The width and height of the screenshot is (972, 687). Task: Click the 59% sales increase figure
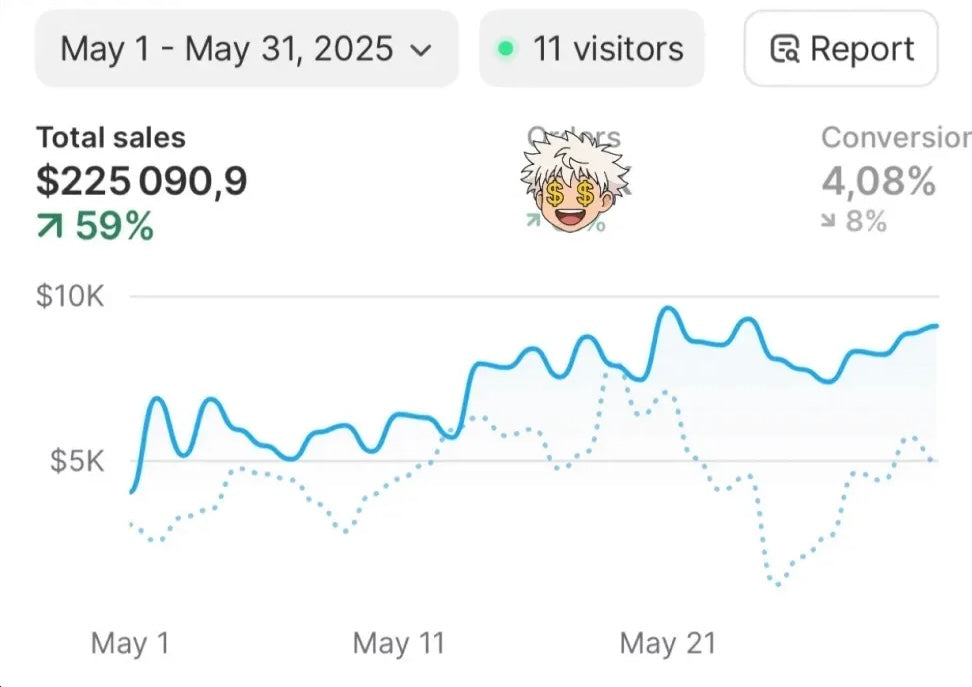pos(114,227)
